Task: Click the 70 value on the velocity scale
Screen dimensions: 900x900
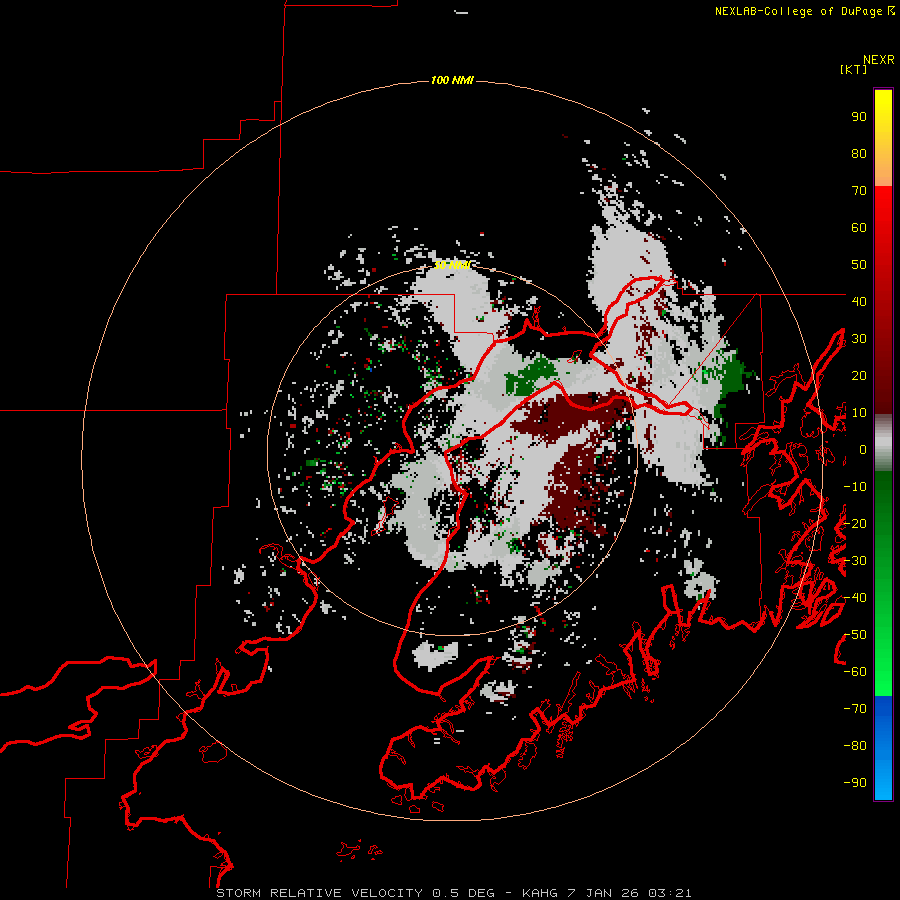Action: pyautogui.click(x=859, y=191)
